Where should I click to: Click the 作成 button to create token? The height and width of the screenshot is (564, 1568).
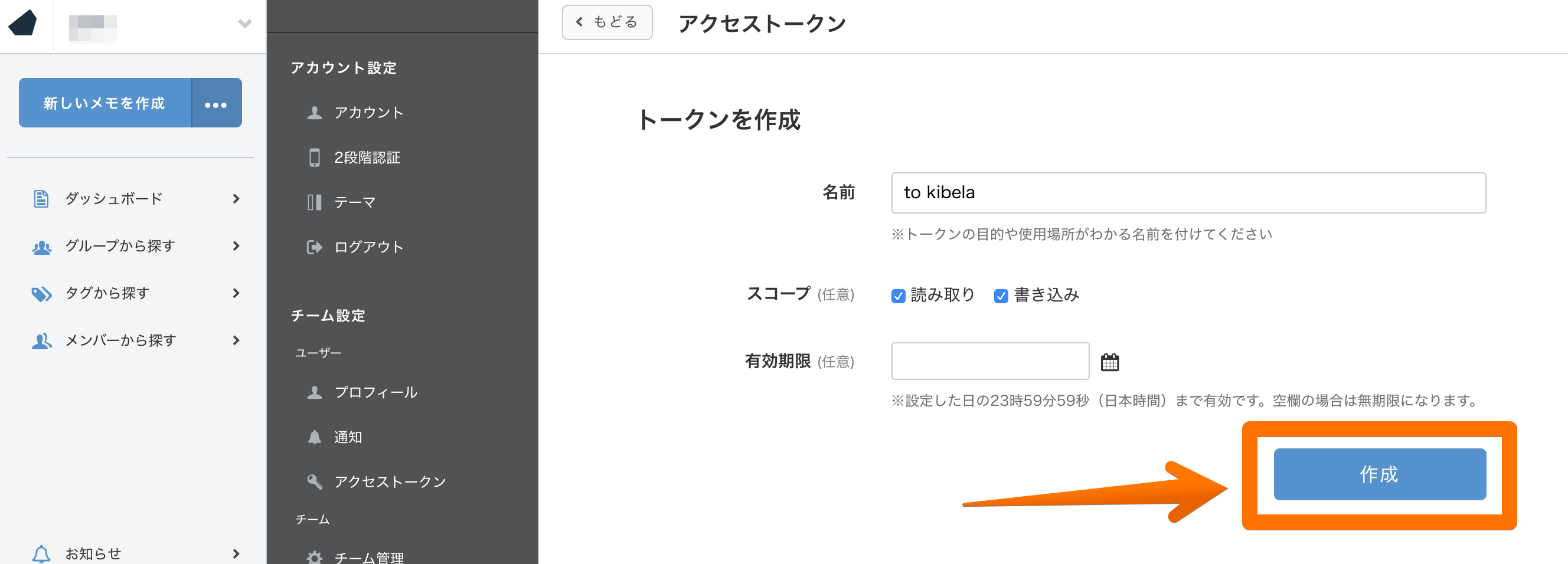[x=1379, y=474]
